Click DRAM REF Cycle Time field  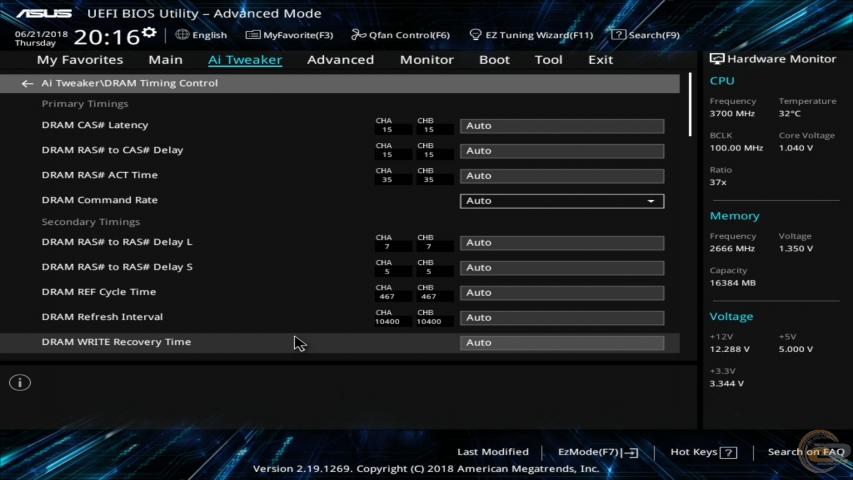[x=562, y=293]
